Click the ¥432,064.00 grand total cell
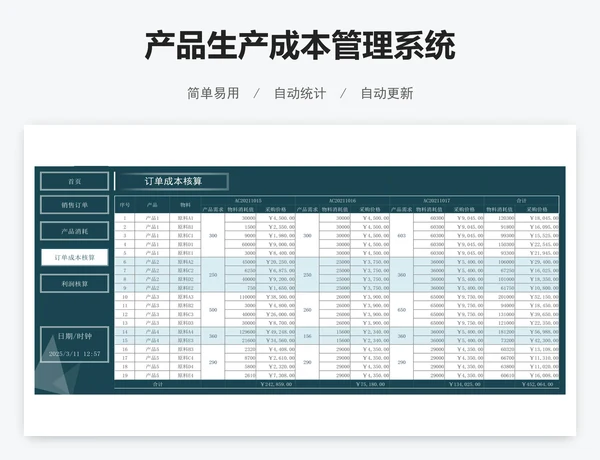Viewport: 600px width, 460px height. (x=537, y=384)
